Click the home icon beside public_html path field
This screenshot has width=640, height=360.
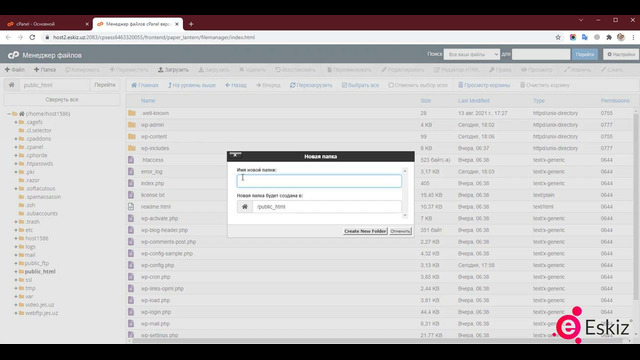point(12,85)
